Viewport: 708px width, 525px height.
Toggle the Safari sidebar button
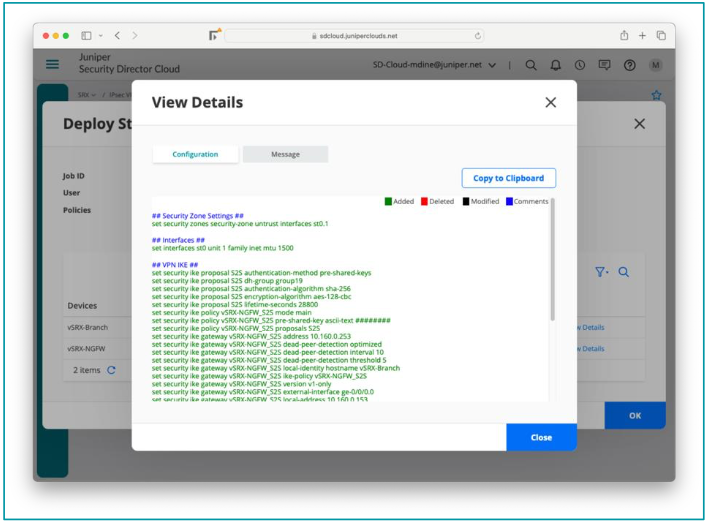pos(87,35)
